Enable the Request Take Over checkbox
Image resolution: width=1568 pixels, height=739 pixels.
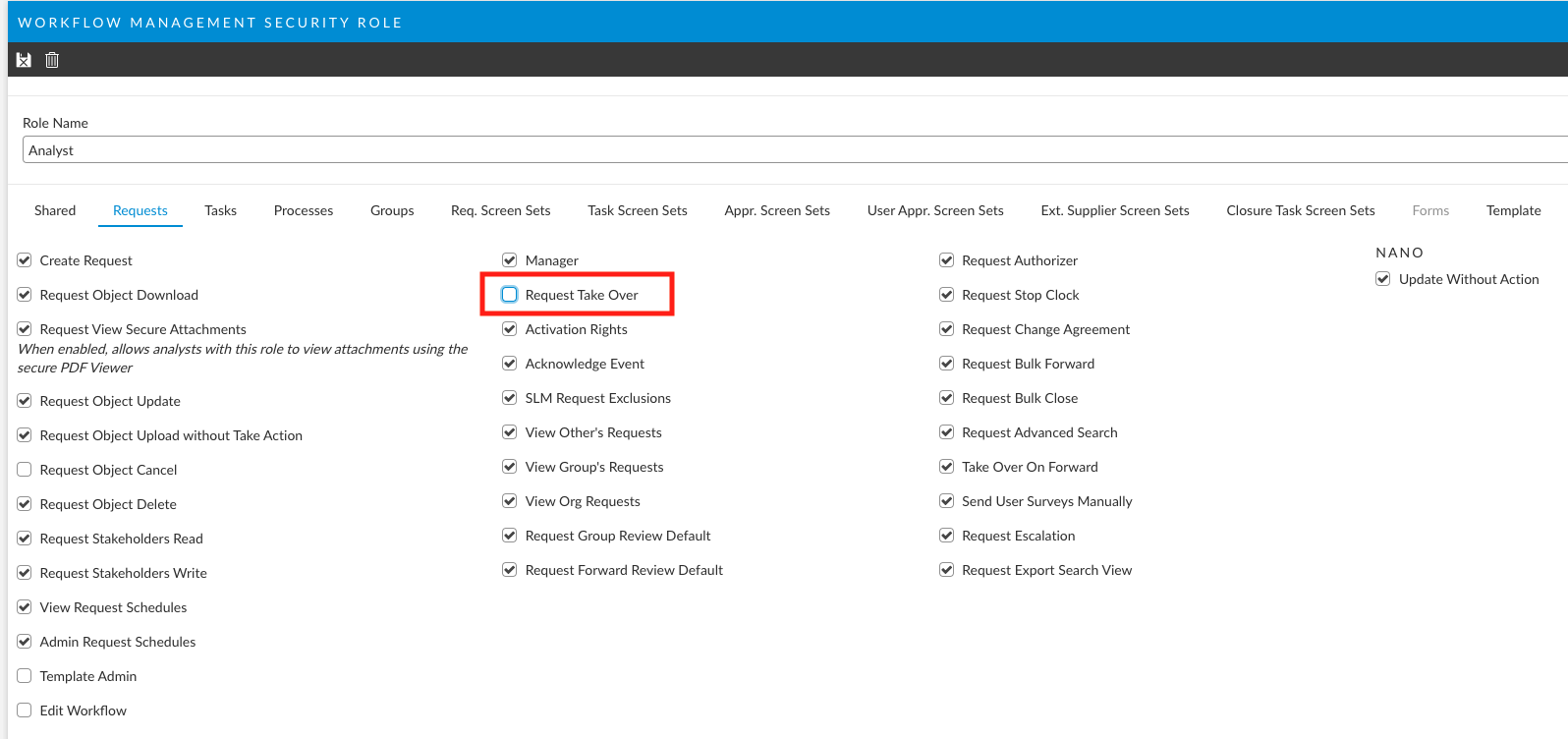click(509, 295)
